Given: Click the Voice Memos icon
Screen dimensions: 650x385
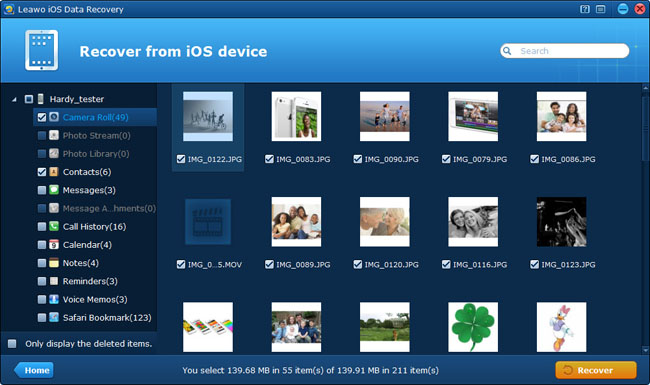Looking at the screenshot, I should point(54,299).
